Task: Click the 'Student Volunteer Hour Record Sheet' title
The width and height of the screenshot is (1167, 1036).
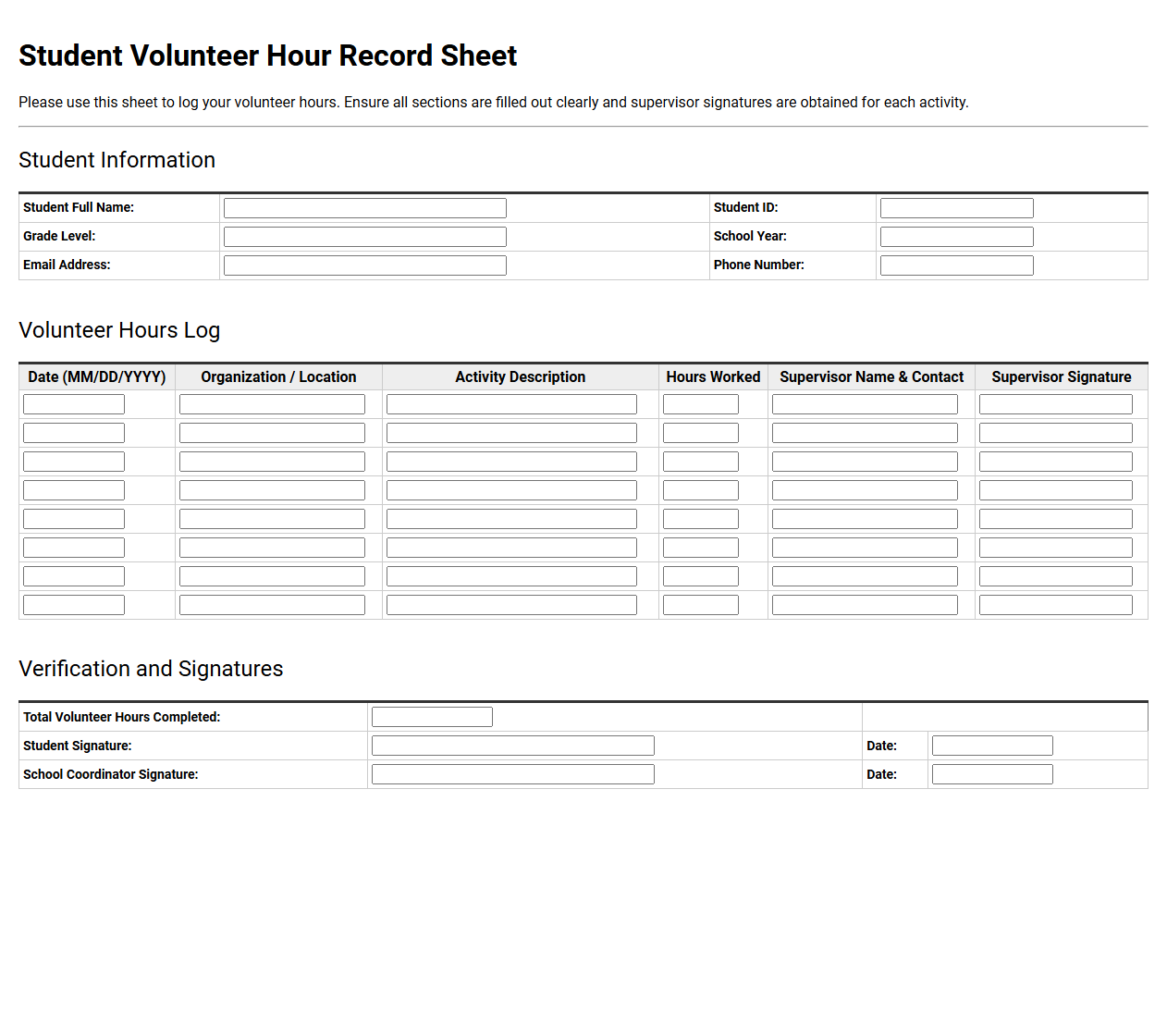Action: [268, 55]
